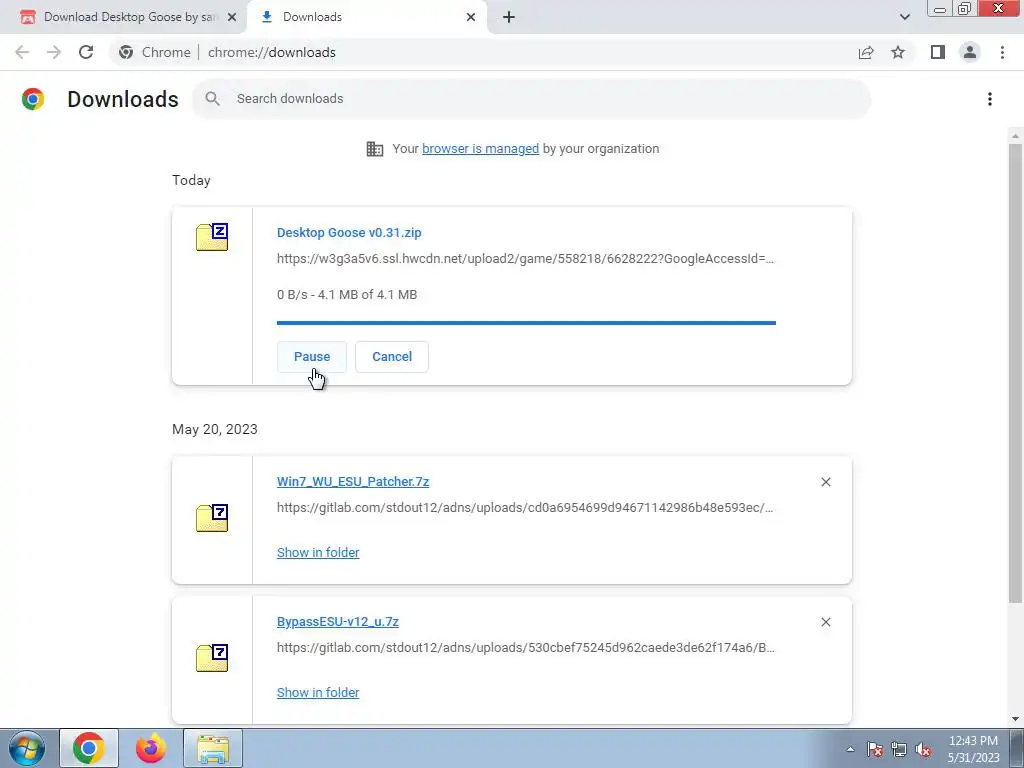Close the Downloads tab

[471, 17]
